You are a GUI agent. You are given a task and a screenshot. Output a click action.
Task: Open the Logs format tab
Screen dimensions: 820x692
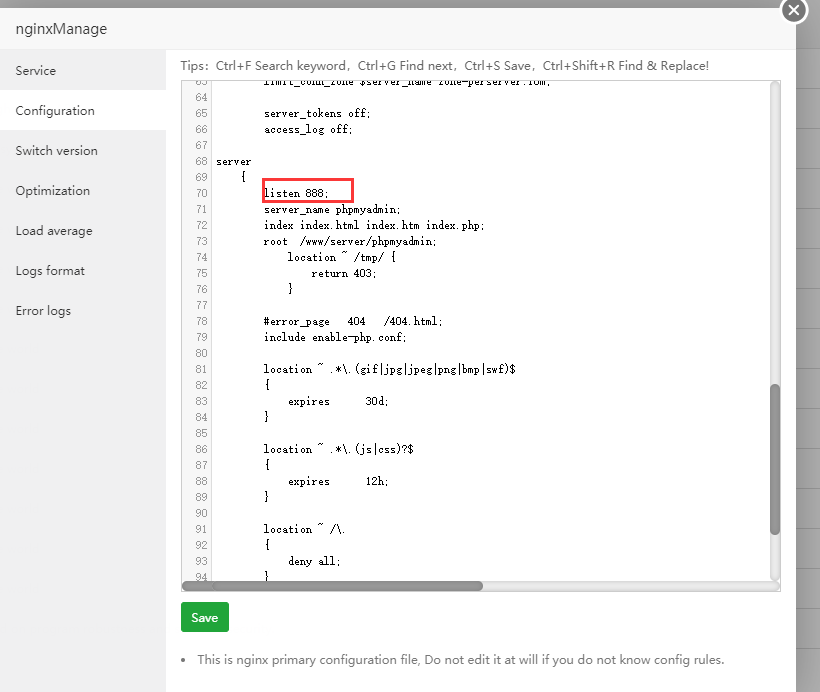click(50, 271)
